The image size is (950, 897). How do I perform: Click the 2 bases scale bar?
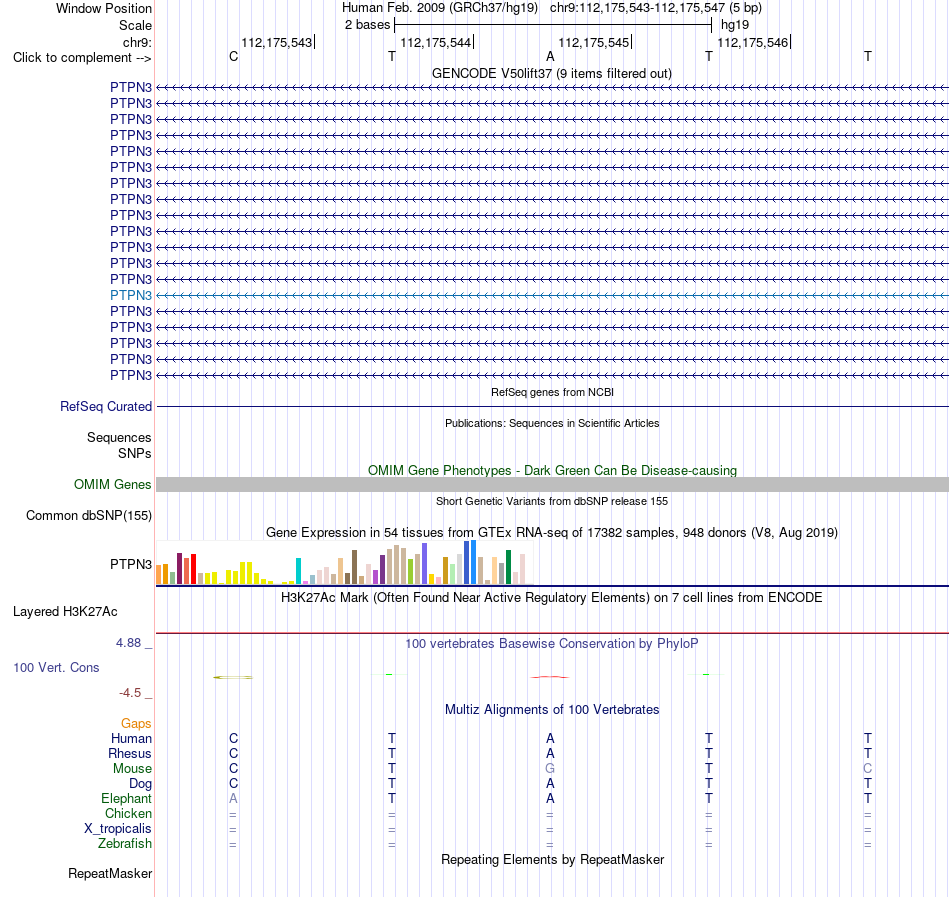point(553,25)
